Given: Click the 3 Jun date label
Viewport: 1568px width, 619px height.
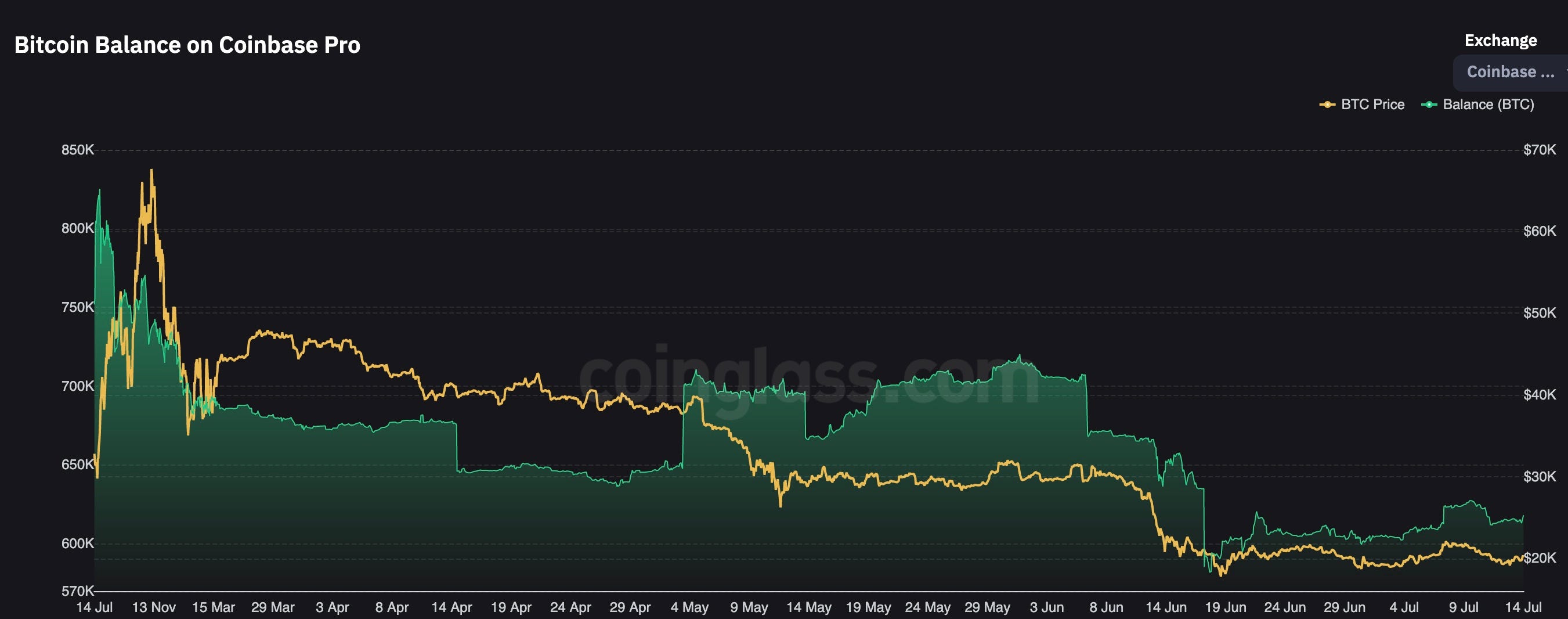Looking at the screenshot, I should coord(1047,607).
